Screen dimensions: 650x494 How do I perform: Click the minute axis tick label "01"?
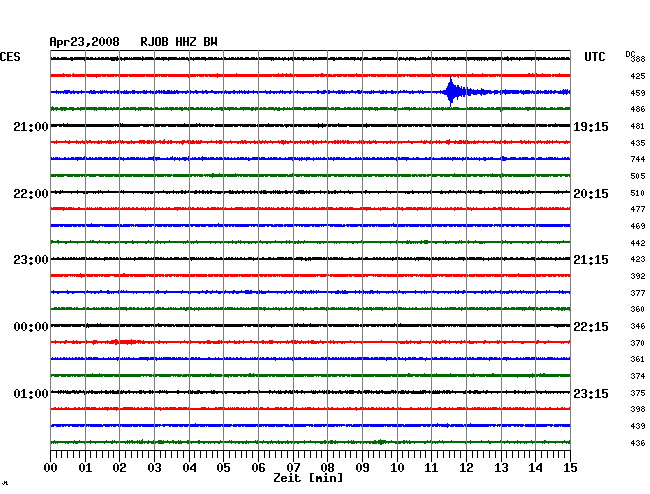click(85, 468)
